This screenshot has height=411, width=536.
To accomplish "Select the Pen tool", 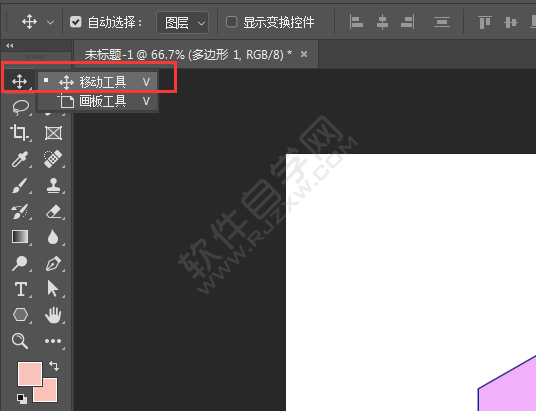I will 53,263.
